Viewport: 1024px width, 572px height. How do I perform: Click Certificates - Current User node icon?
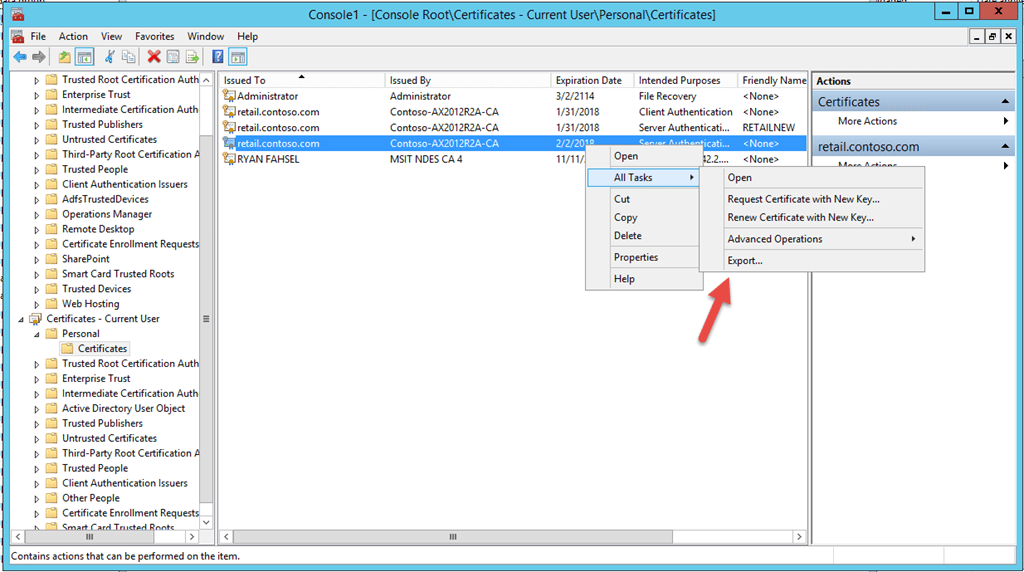(35, 319)
